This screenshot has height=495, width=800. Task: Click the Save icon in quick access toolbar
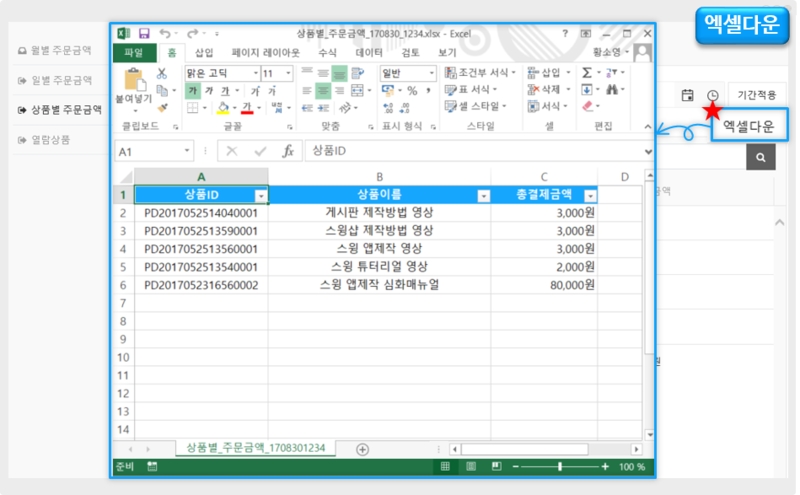(x=144, y=34)
